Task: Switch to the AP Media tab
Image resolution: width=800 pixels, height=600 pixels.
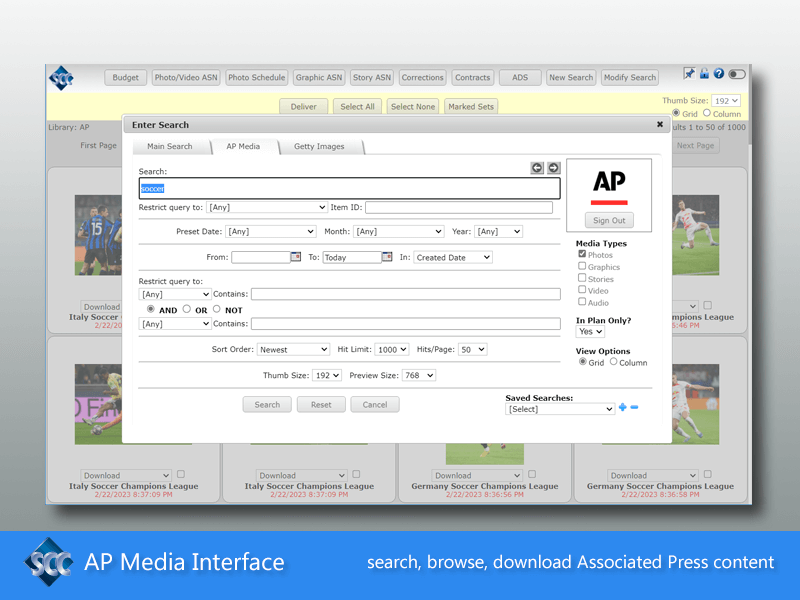Action: pyautogui.click(x=243, y=146)
